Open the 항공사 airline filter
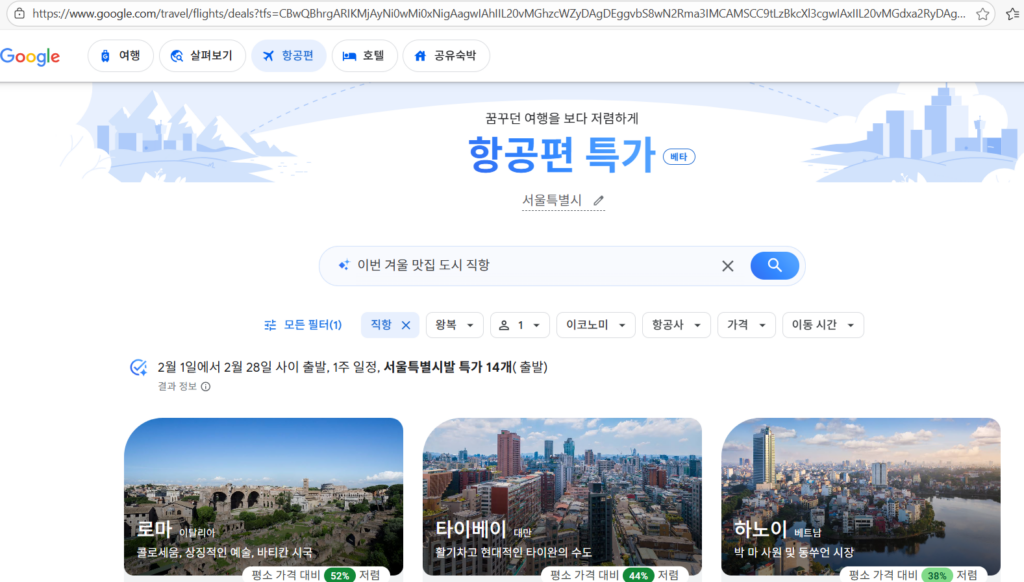The height and width of the screenshot is (582, 1024). pyautogui.click(x=676, y=325)
